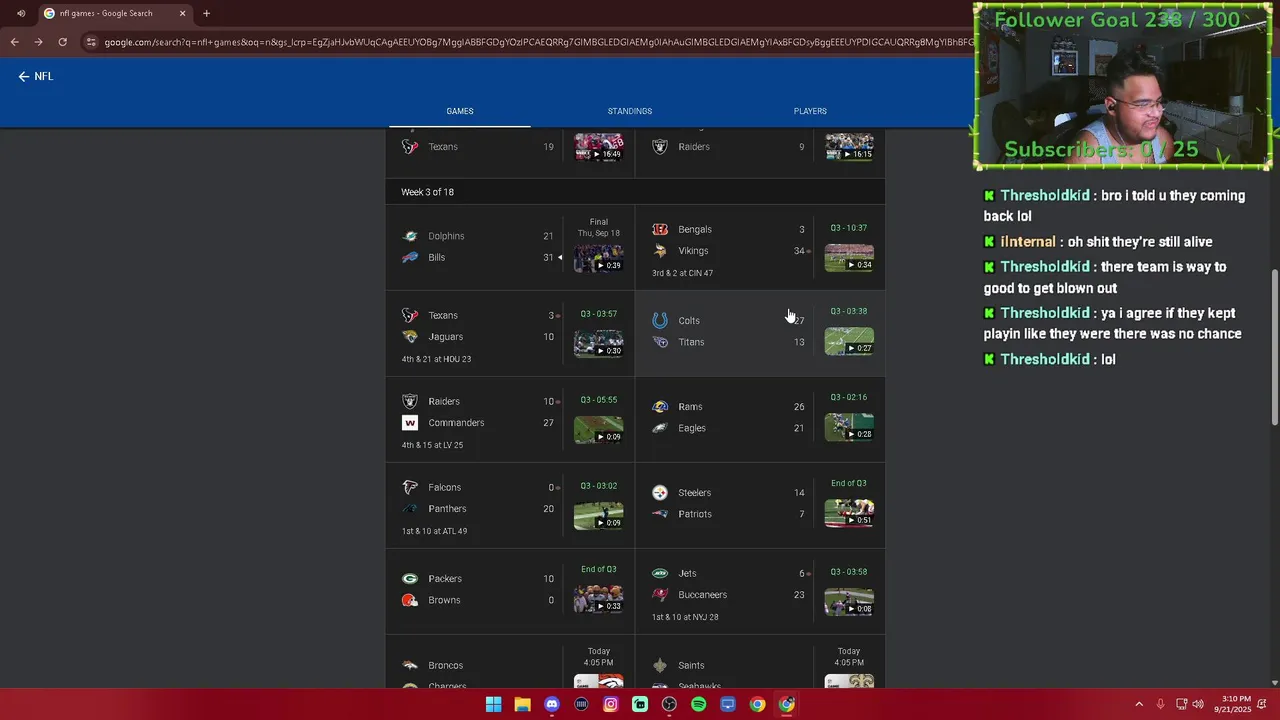
Task: Open File Explorer from taskbar
Action: click(522, 704)
